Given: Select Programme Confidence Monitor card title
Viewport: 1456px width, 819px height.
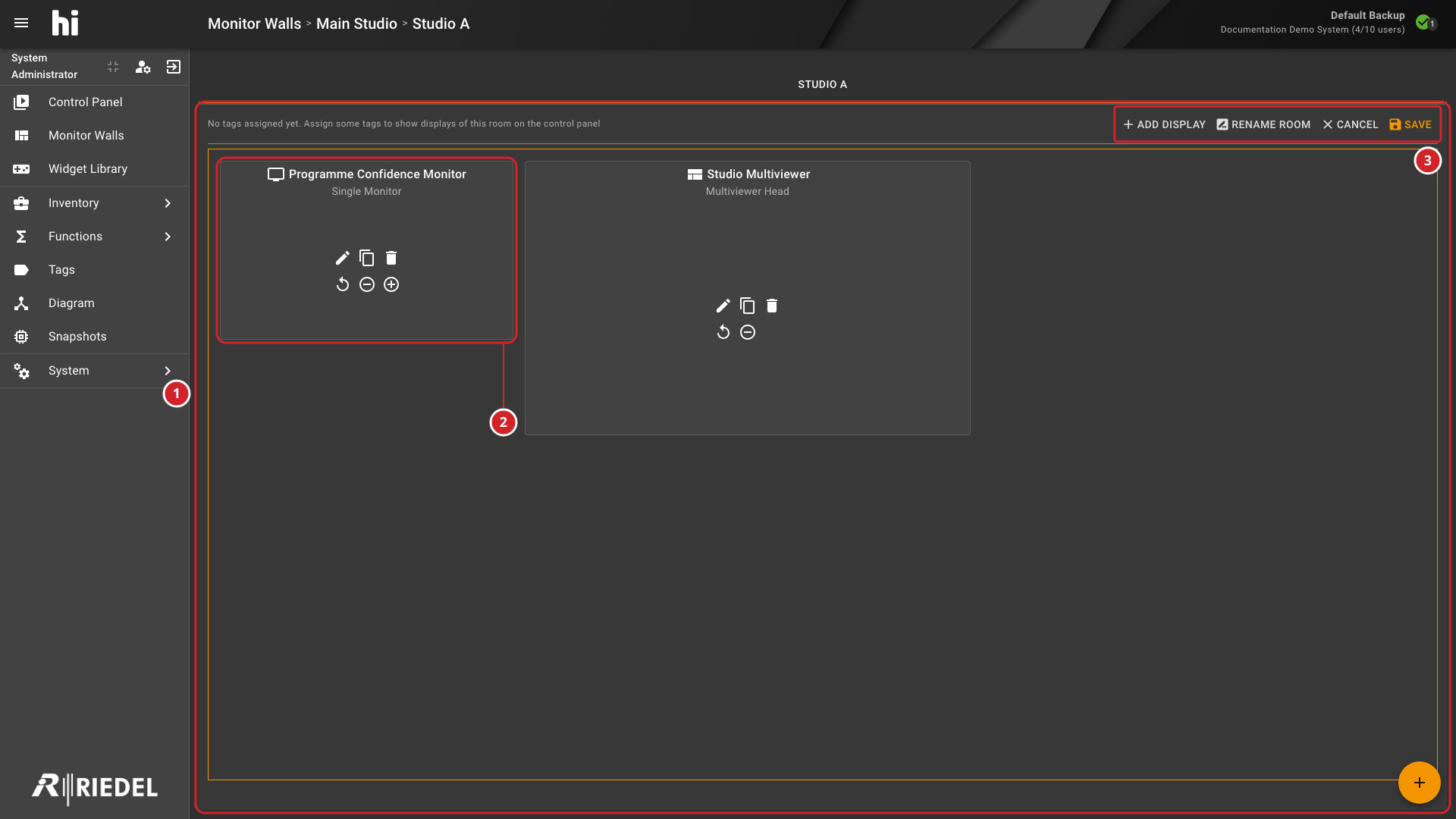Looking at the screenshot, I should pyautogui.click(x=377, y=174).
